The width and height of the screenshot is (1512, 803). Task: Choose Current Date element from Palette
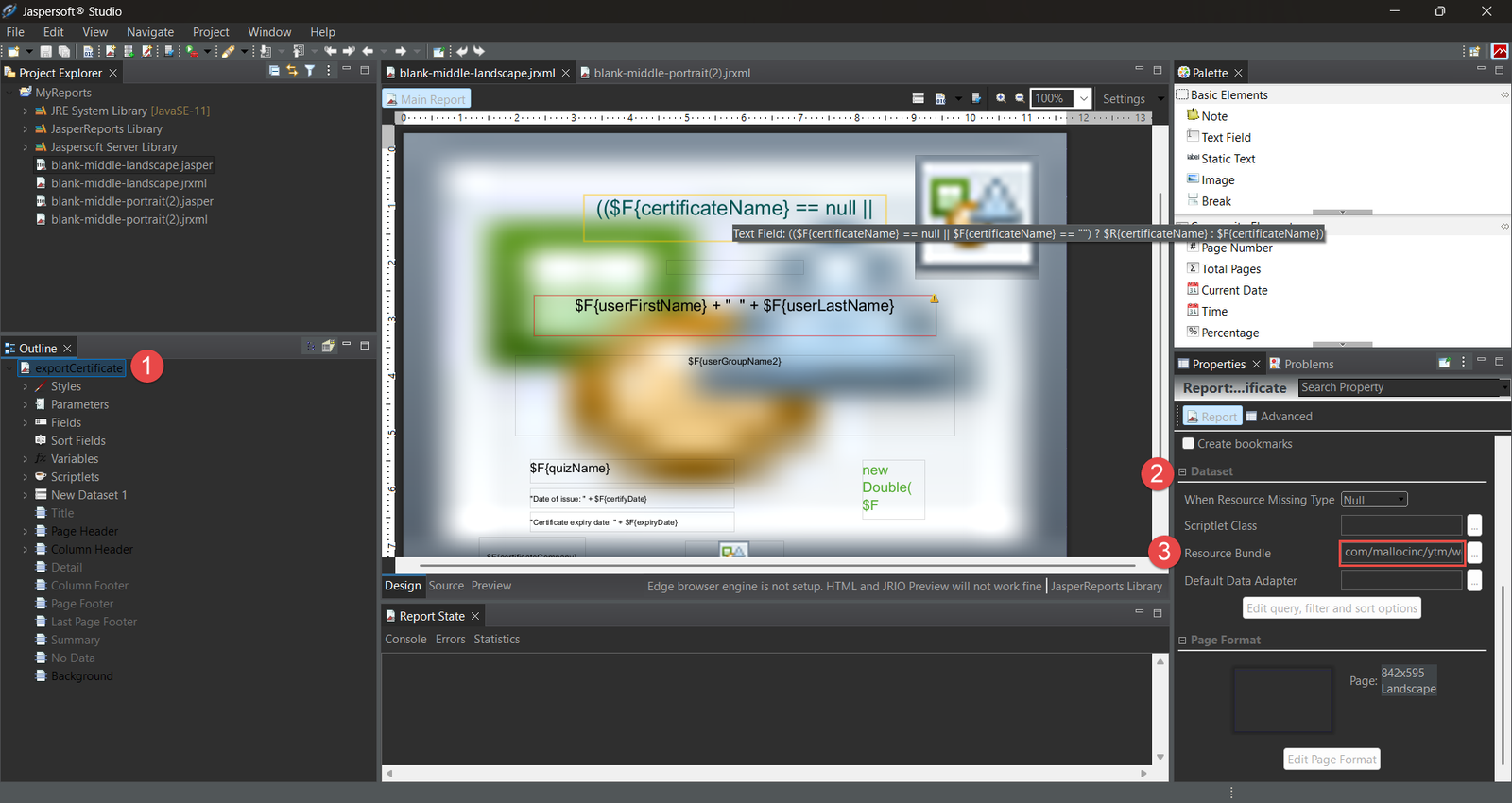pyautogui.click(x=1234, y=291)
